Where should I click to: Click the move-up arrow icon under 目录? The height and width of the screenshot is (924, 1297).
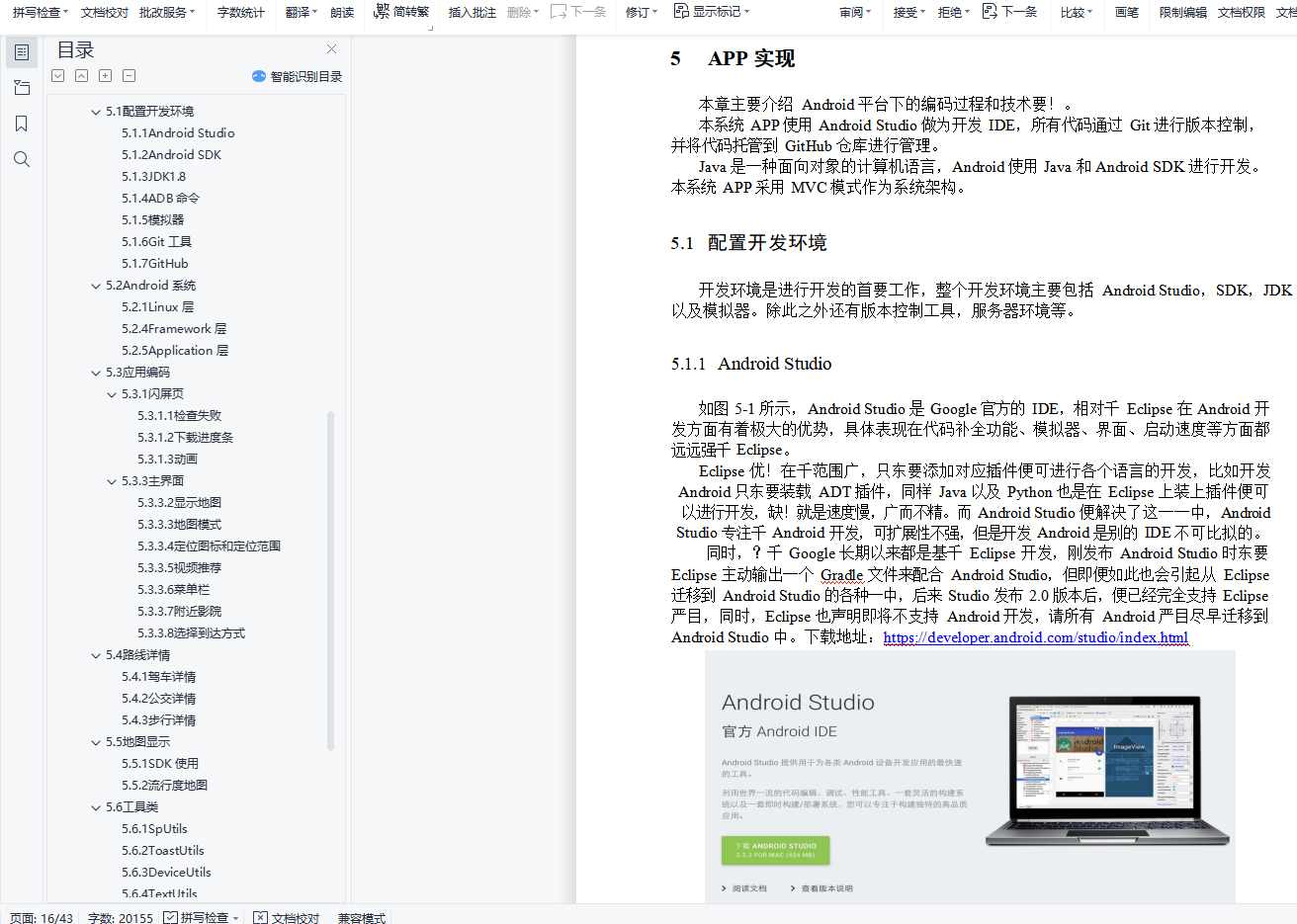82,76
